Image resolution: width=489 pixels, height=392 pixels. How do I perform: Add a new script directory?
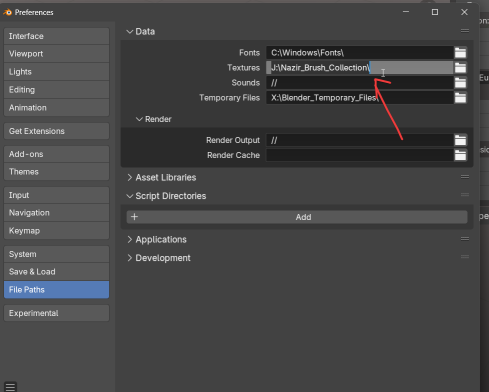(x=297, y=217)
